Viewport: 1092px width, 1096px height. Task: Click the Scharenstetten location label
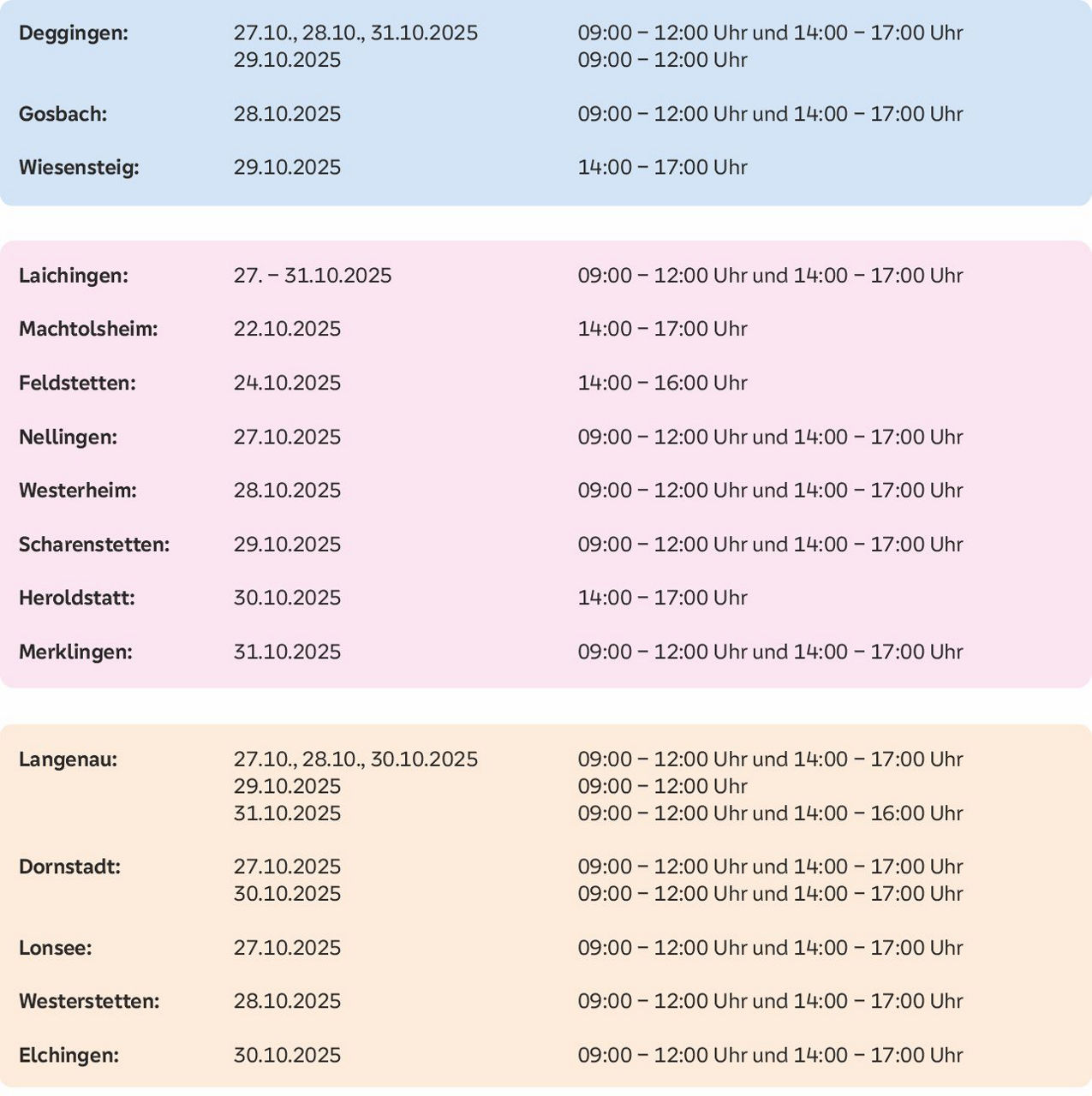[94, 545]
